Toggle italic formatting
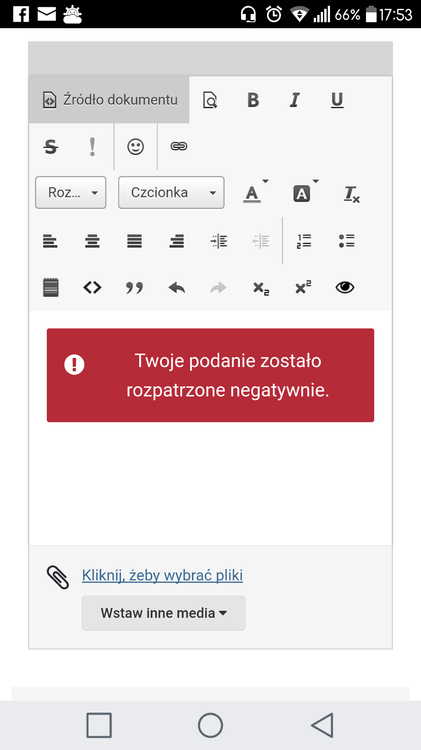421x750 pixels. 295,100
